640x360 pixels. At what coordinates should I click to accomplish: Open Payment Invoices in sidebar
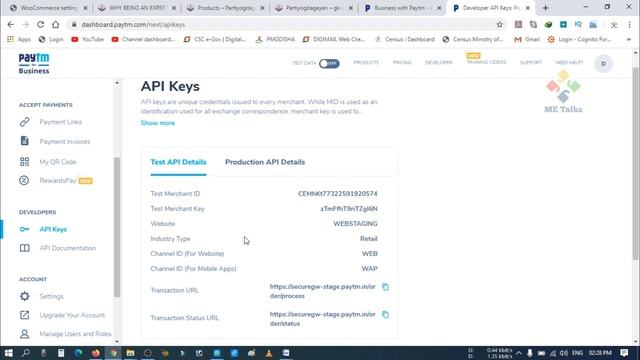(64, 141)
